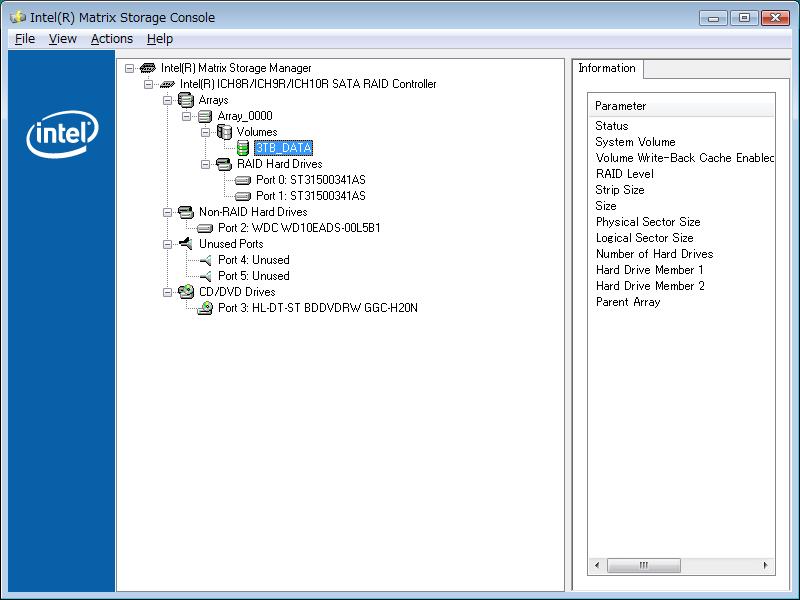Minimize the Matrix Storage Console window
Image resolution: width=800 pixels, height=600 pixels.
click(713, 18)
